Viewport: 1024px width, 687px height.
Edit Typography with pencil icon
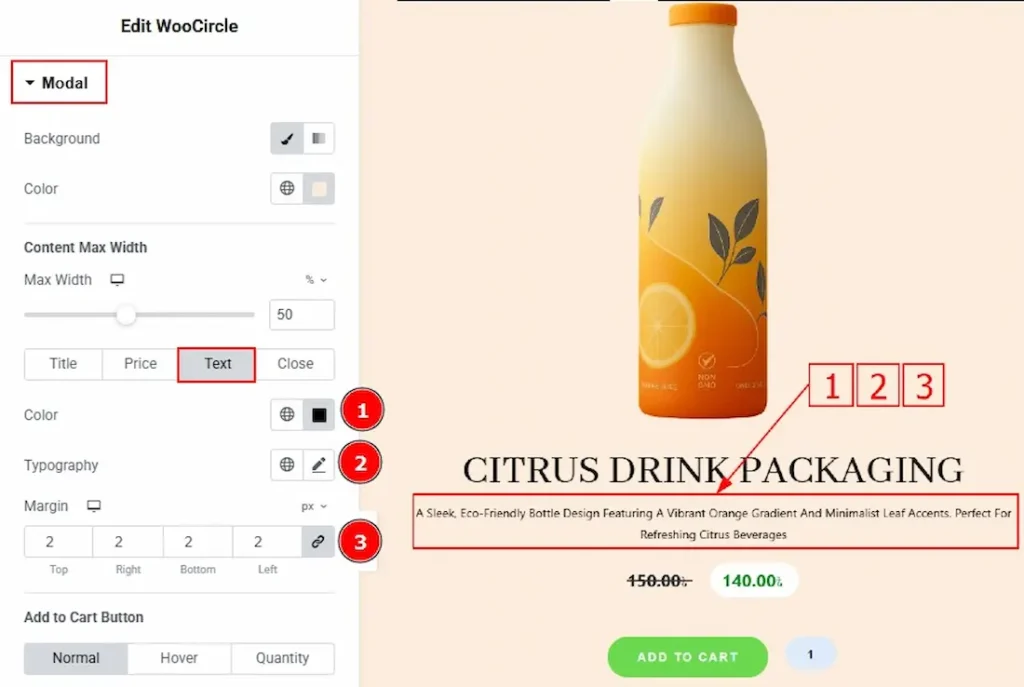coord(319,464)
